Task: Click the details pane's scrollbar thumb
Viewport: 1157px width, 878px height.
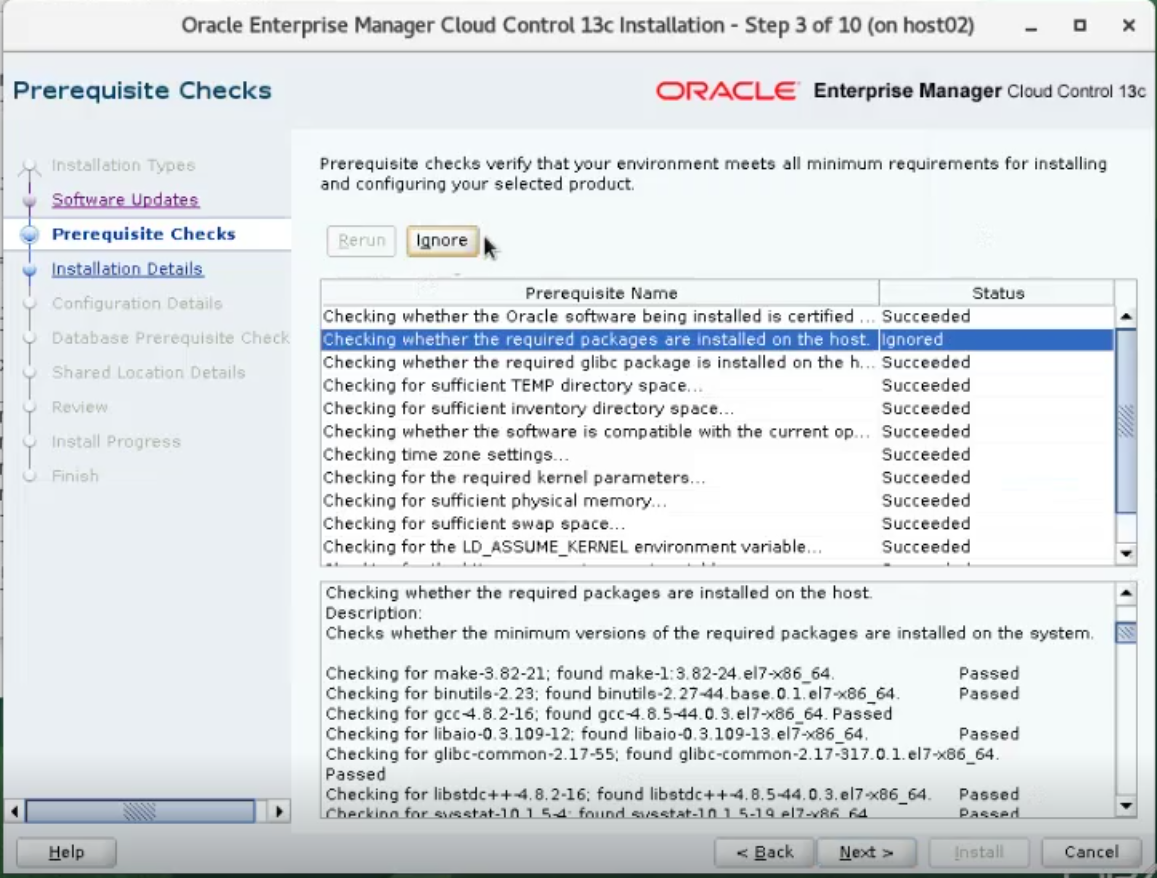Action: (x=1126, y=633)
